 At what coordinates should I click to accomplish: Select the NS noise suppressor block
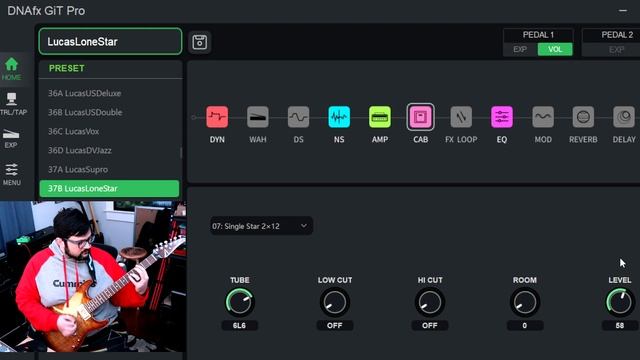[339, 117]
